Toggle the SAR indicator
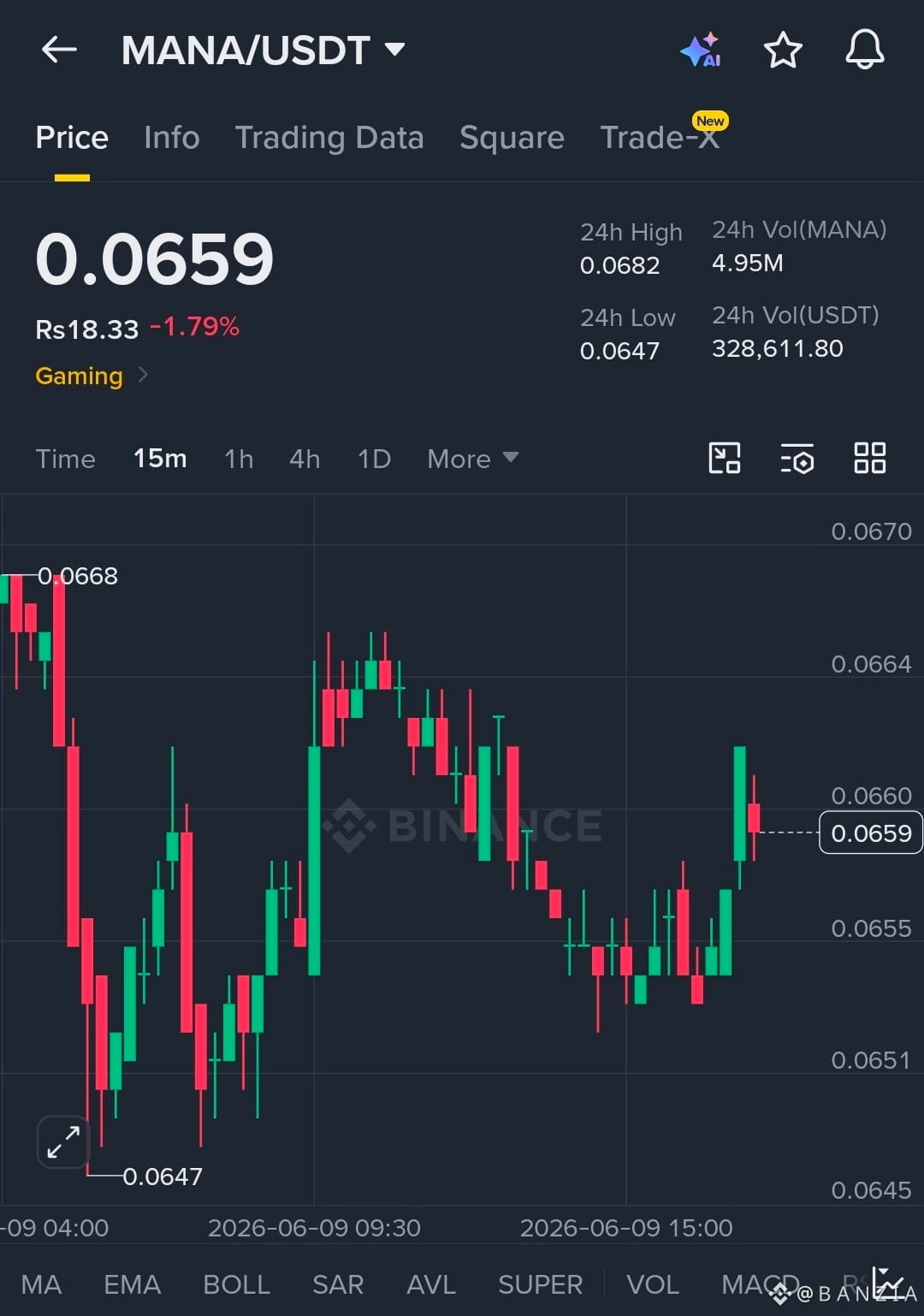This screenshot has height=1316, width=924. [338, 1284]
